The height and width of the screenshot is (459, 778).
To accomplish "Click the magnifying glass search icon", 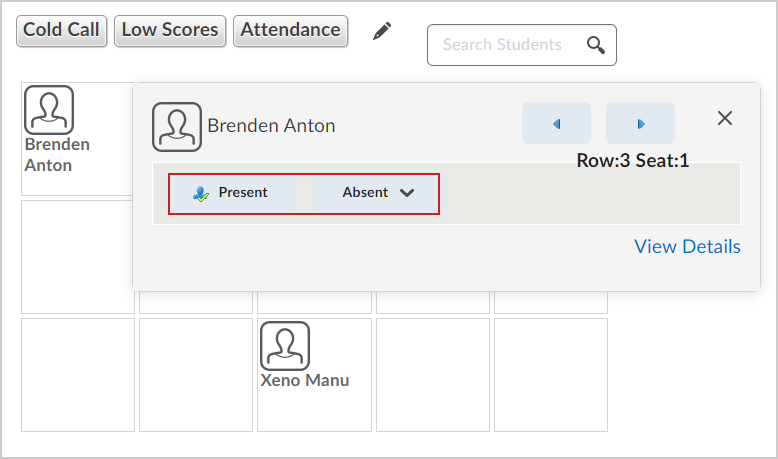I will (x=596, y=45).
